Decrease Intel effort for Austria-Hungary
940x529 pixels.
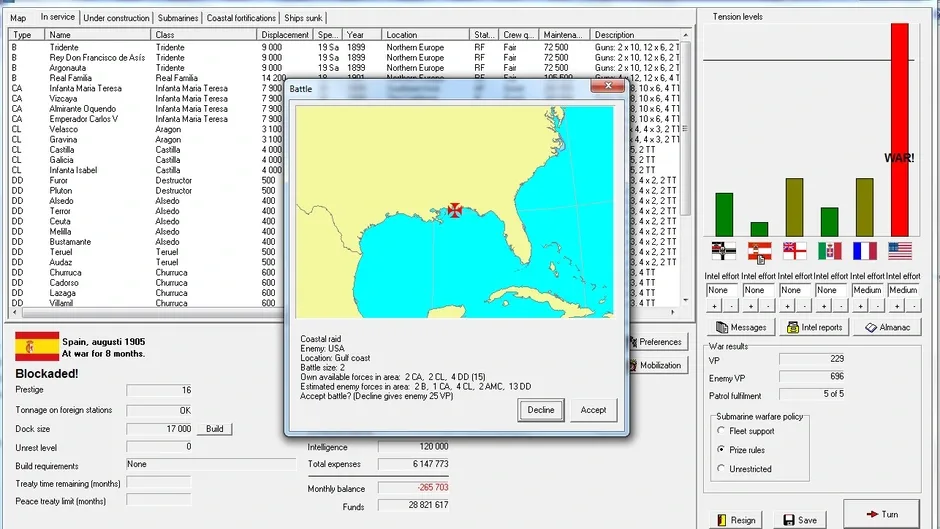pos(768,306)
